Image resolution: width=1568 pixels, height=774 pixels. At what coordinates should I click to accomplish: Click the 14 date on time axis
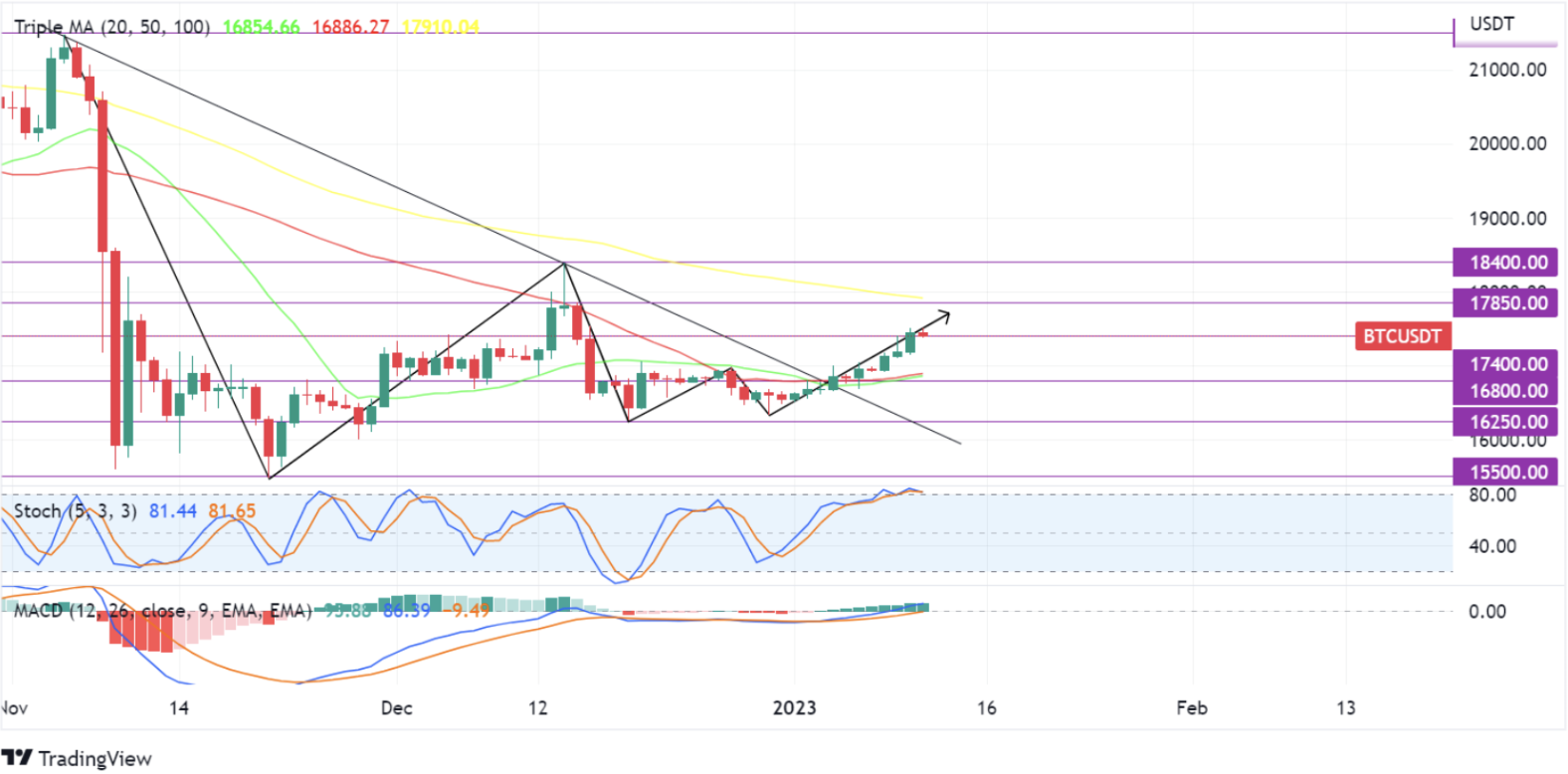178,708
